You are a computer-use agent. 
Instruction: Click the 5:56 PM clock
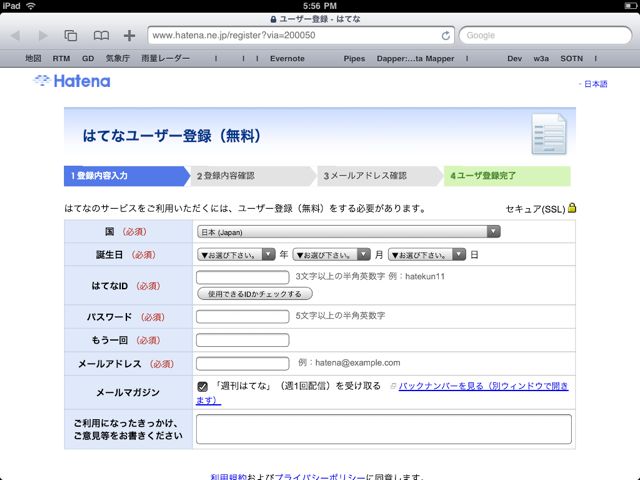[320, 6]
